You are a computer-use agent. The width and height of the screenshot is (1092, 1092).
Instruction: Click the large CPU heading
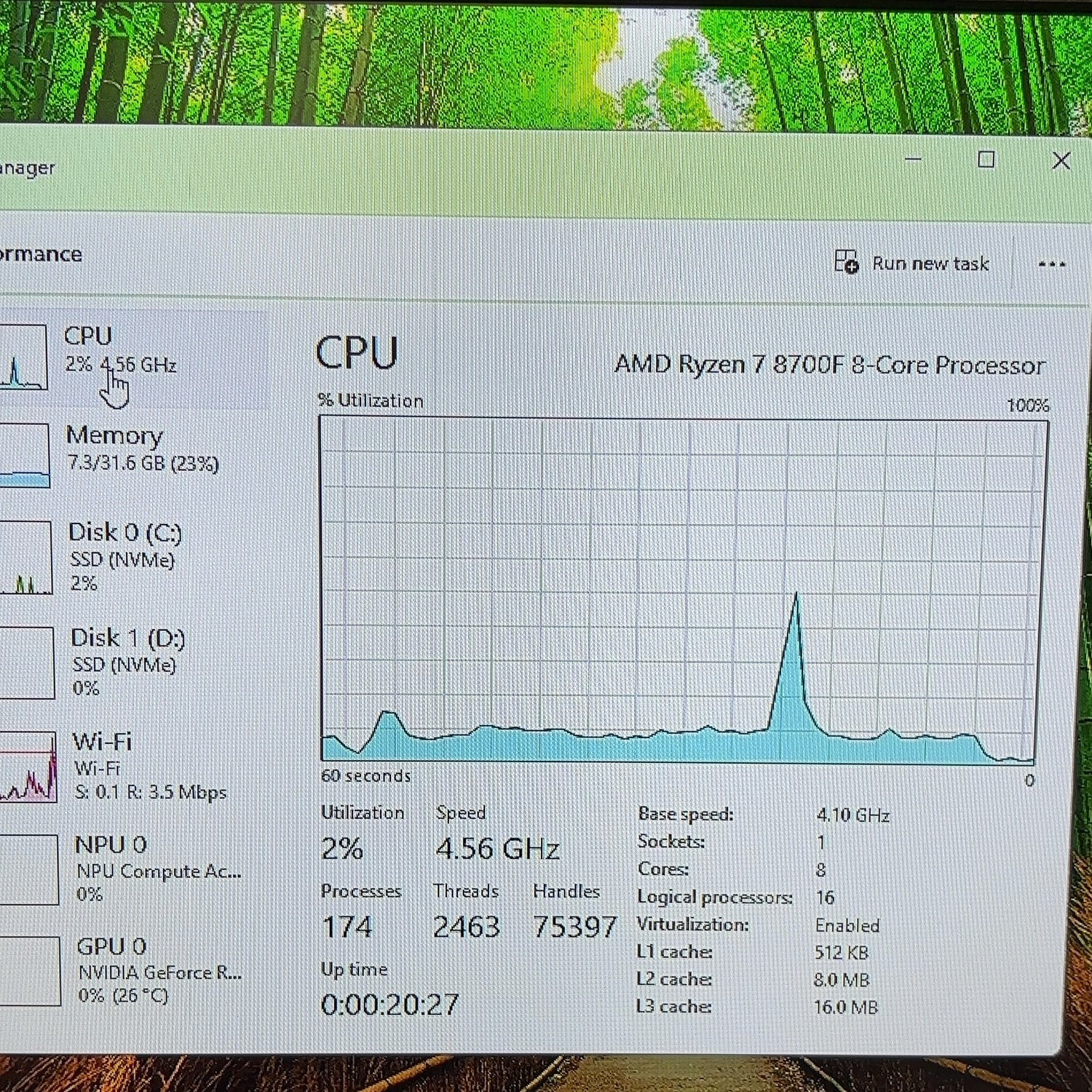(x=357, y=353)
